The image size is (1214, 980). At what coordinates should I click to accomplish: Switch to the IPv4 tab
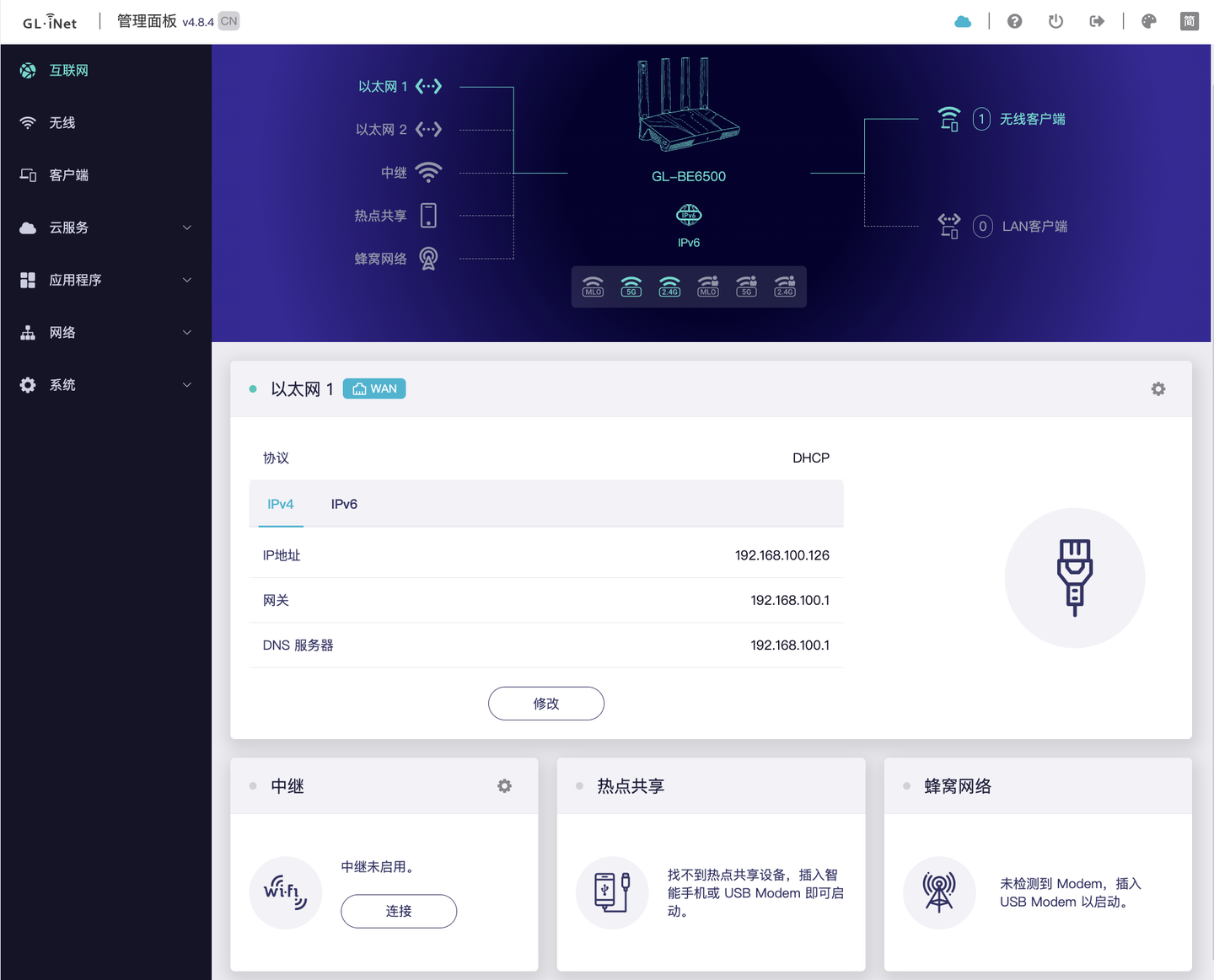pos(281,504)
